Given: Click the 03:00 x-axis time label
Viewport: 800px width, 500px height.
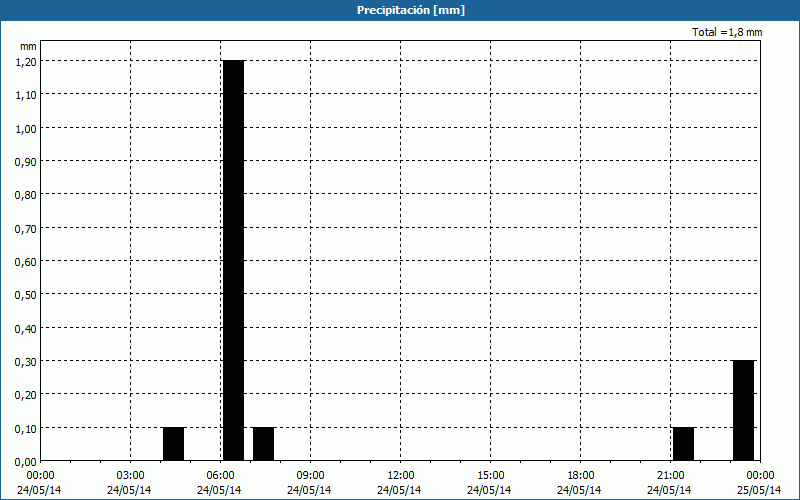Looking at the screenshot, I should [x=131, y=476].
